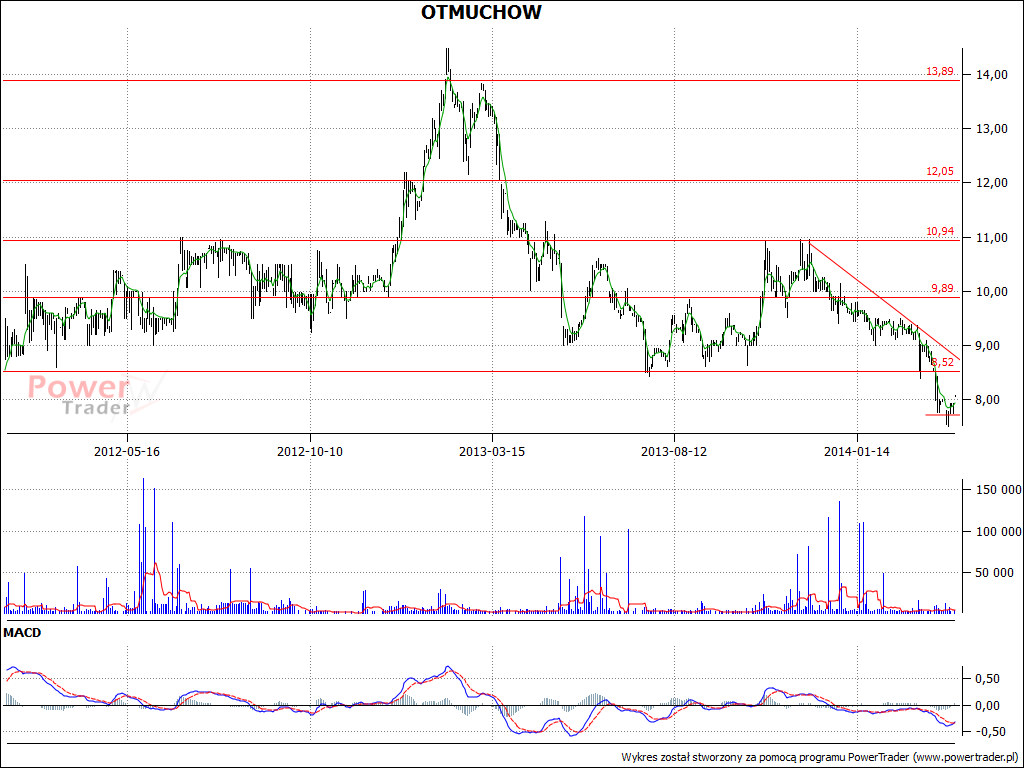This screenshot has width=1024, height=768.
Task: Click the MACD indicator label
Action: (22, 633)
